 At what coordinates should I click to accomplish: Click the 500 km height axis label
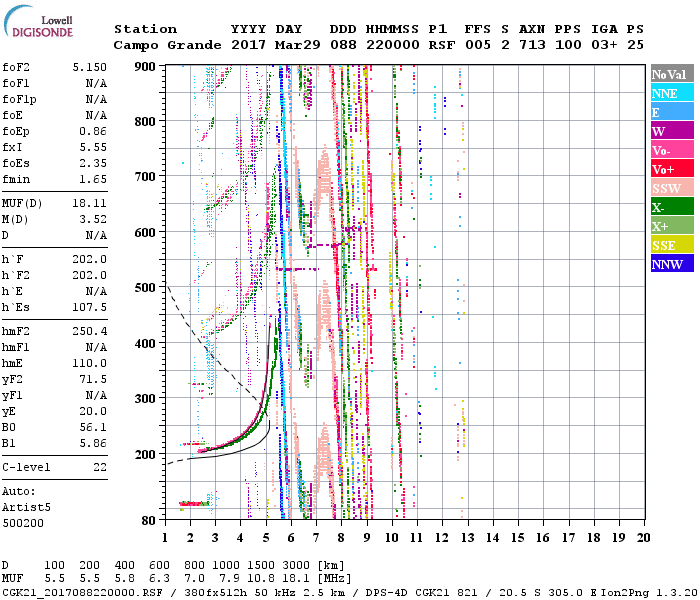145,288
